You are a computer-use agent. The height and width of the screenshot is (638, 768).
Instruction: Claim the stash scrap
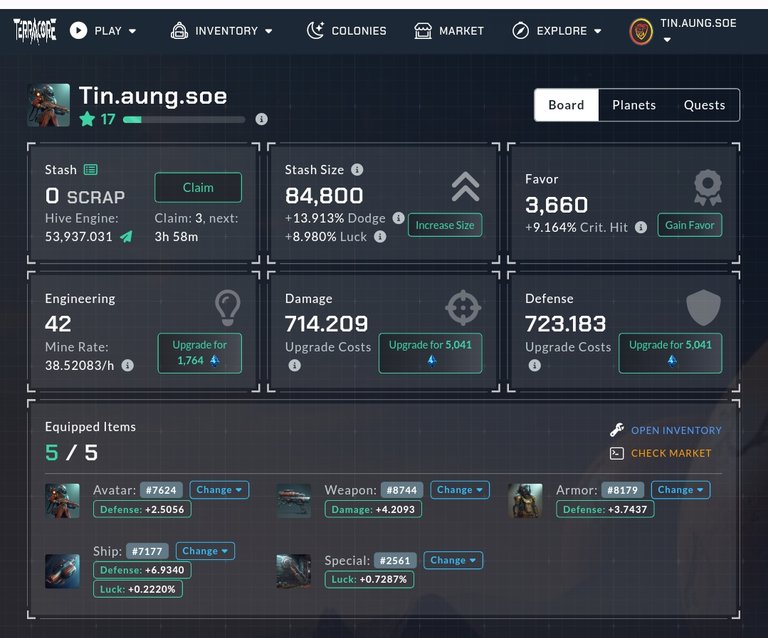pyautogui.click(x=198, y=188)
